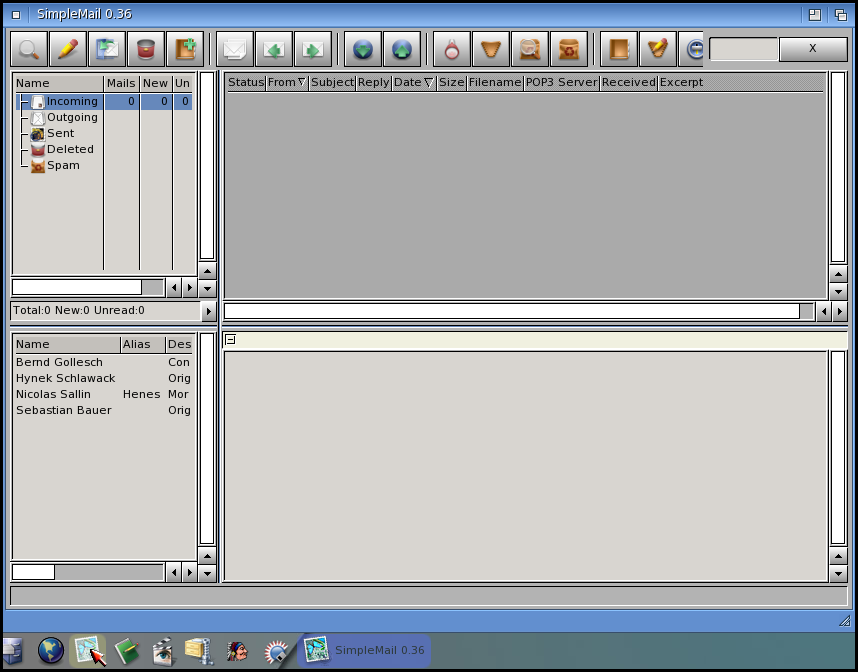
Task: Open the zipped cabinet archive dock icon
Action: (199, 651)
